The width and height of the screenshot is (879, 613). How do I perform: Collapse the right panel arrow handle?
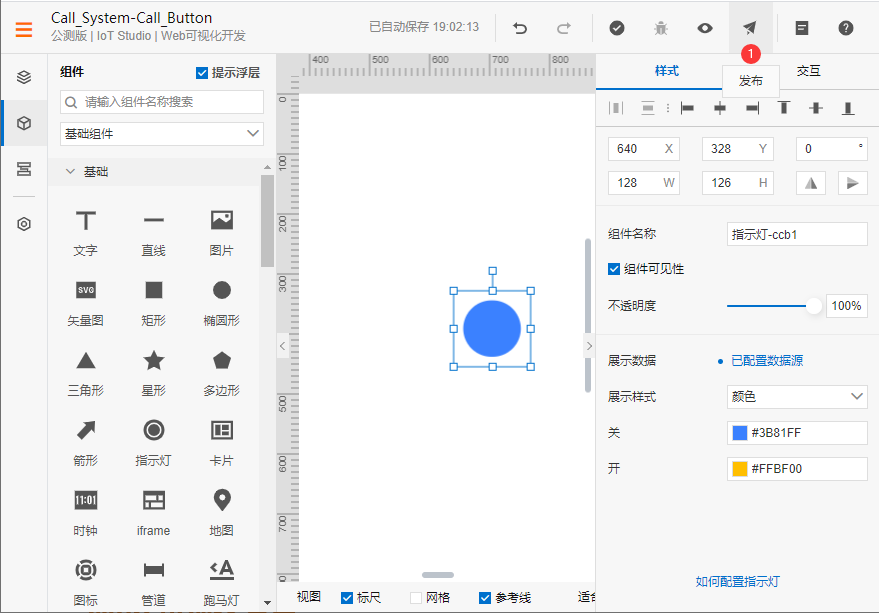click(589, 346)
